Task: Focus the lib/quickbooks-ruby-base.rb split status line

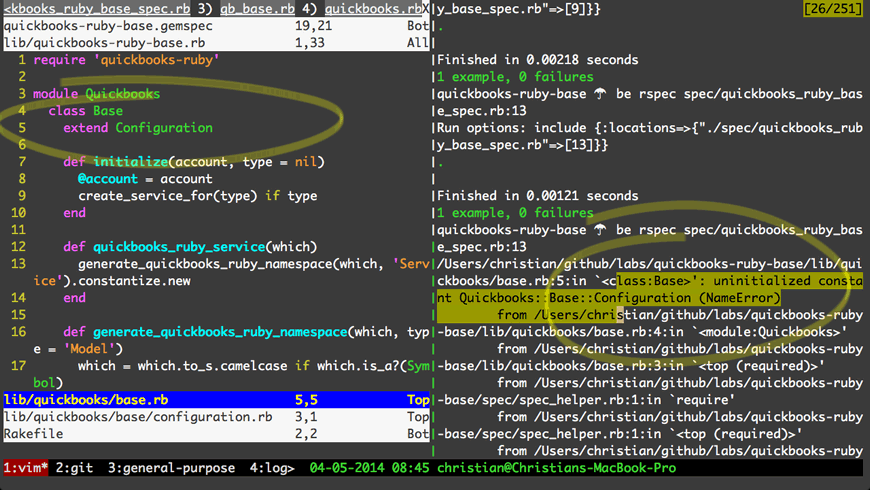Action: (216, 43)
